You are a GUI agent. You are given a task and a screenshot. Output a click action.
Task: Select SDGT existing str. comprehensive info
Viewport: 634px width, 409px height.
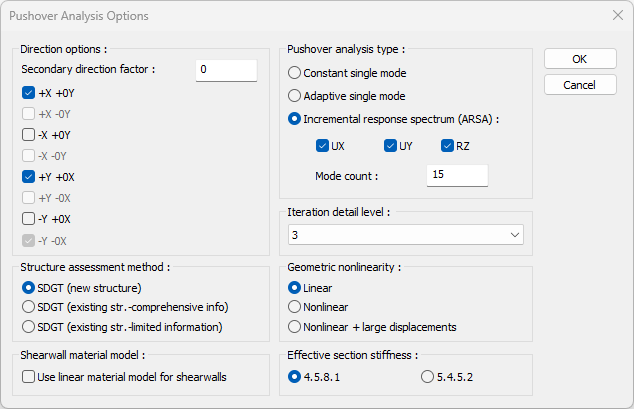[29, 307]
